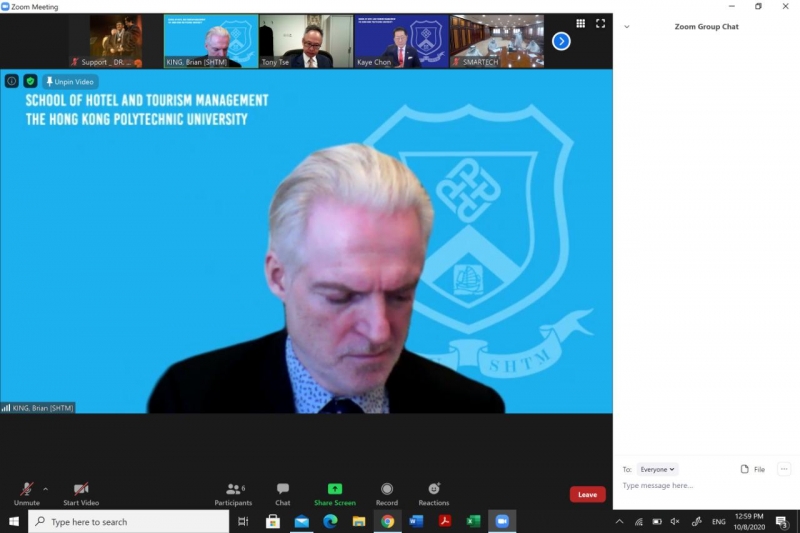Start Video from the toolbar
Viewport: 800px width, 533px height.
coord(81,494)
